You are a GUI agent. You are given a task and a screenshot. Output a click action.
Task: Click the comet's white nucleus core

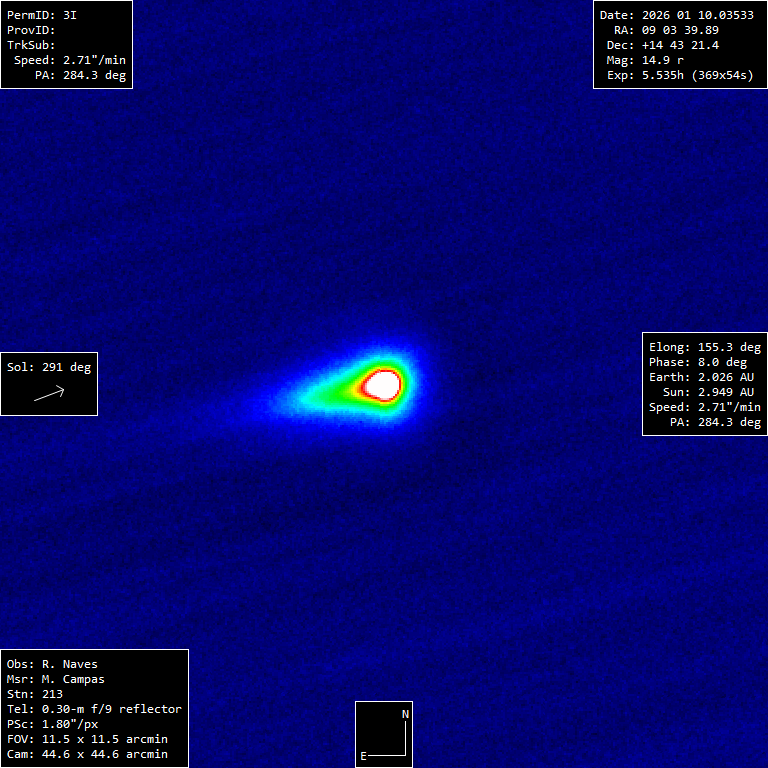click(x=382, y=384)
